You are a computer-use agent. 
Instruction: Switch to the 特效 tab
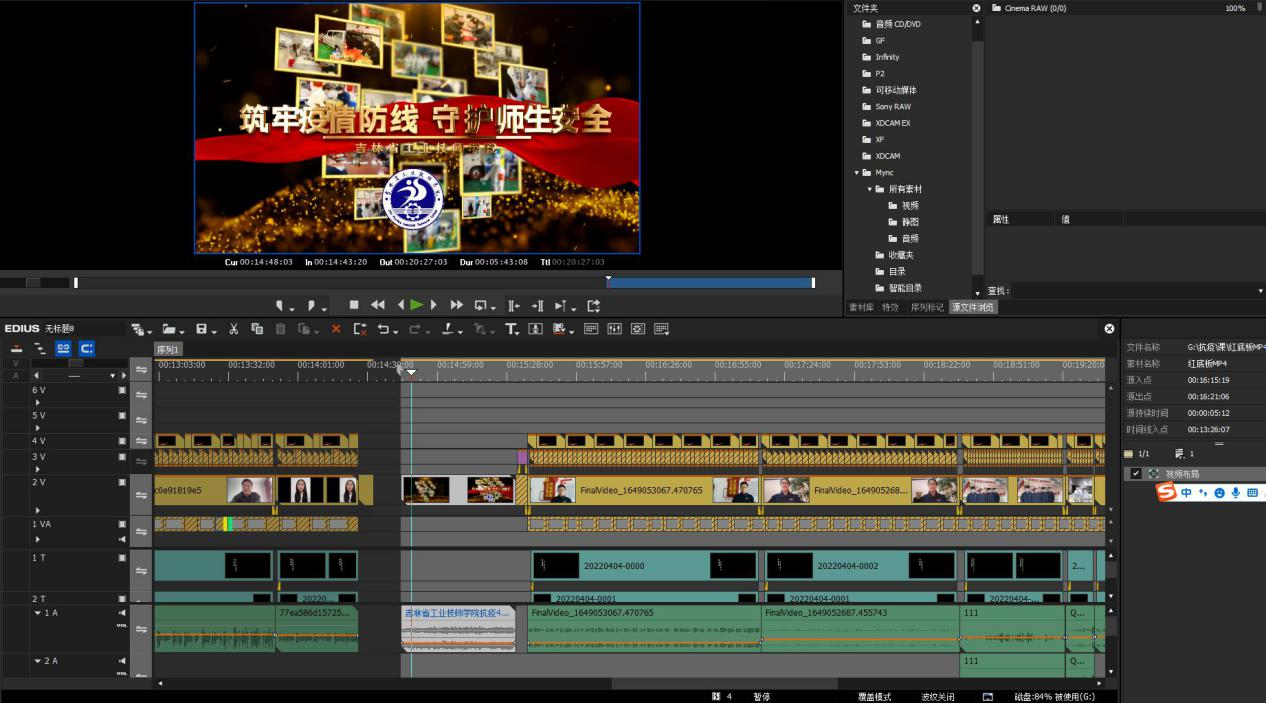(x=890, y=307)
